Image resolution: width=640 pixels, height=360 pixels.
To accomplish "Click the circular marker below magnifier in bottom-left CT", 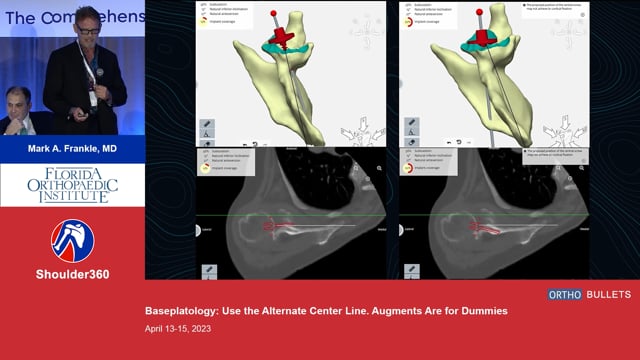I will tap(368, 179).
